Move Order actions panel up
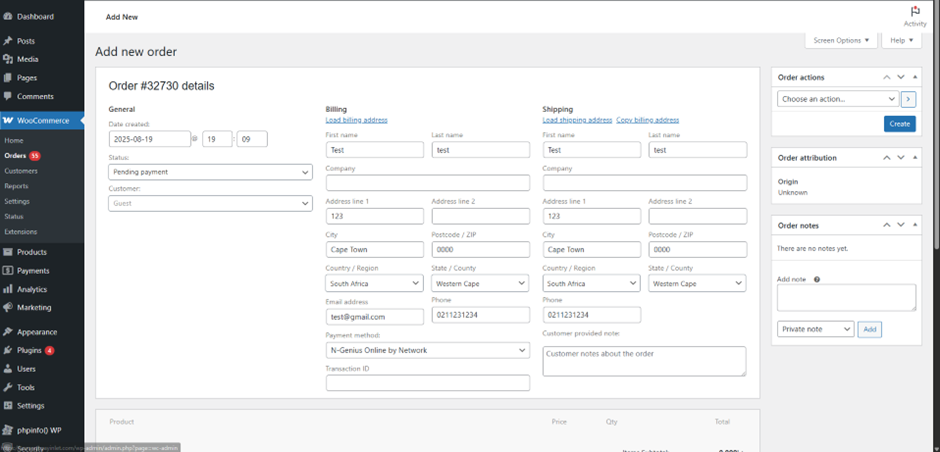 tap(887, 77)
